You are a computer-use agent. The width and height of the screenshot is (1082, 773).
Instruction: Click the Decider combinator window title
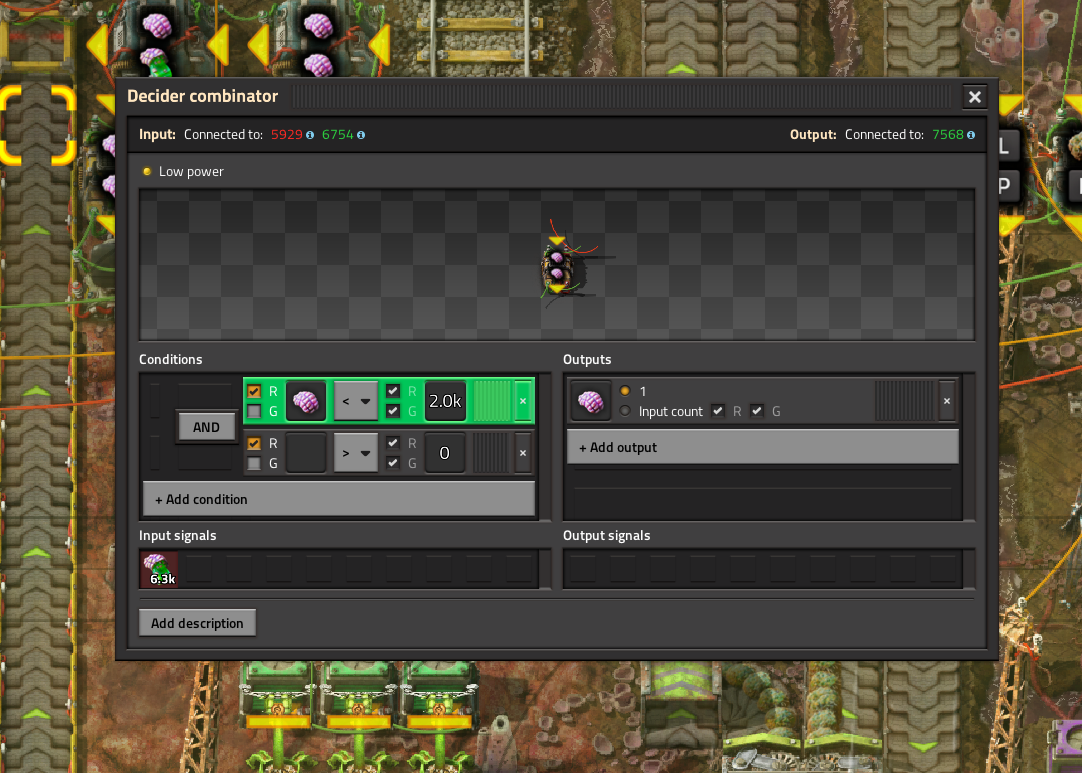(x=202, y=97)
